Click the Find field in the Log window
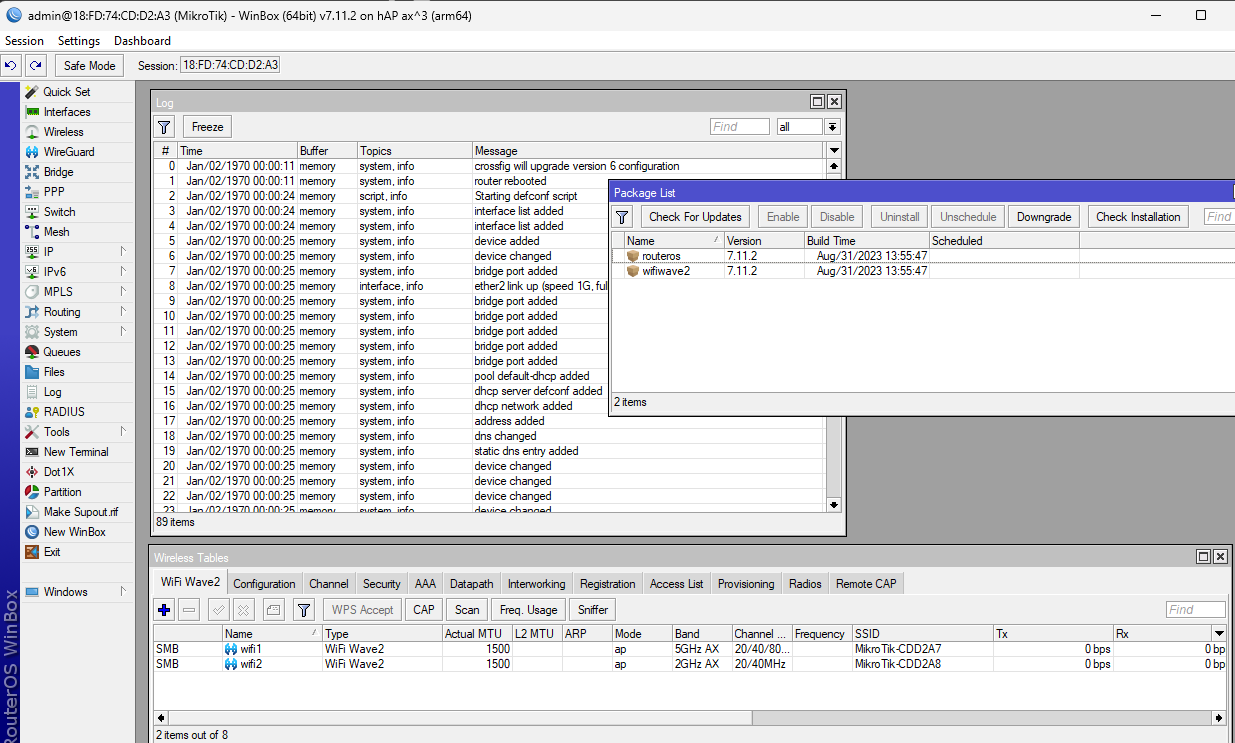The image size is (1235, 743). (x=739, y=126)
